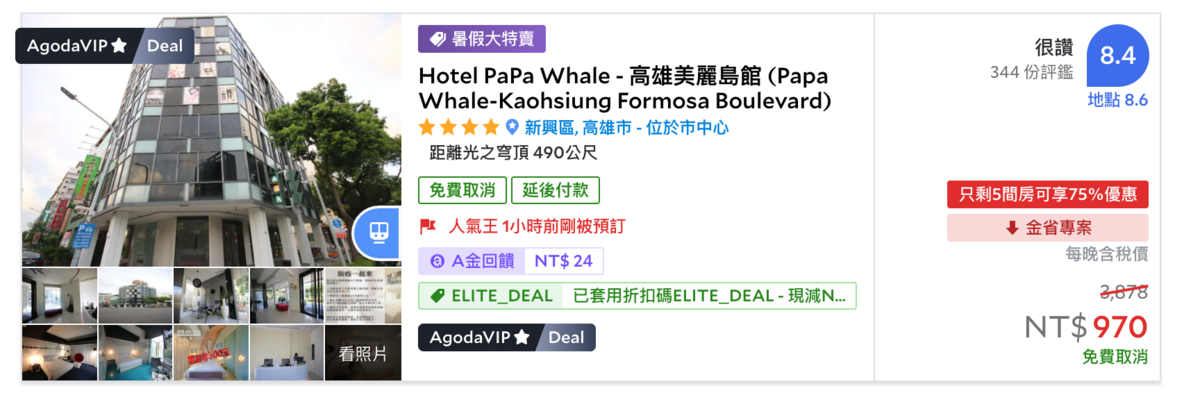Click the AgodaVIP Deal badge below coupon

coord(507,337)
